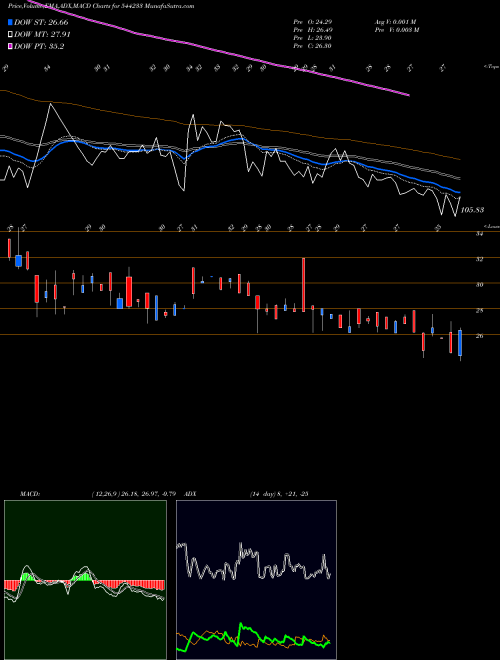Click the 'Pre V: 0.003 M' value

[397, 30]
